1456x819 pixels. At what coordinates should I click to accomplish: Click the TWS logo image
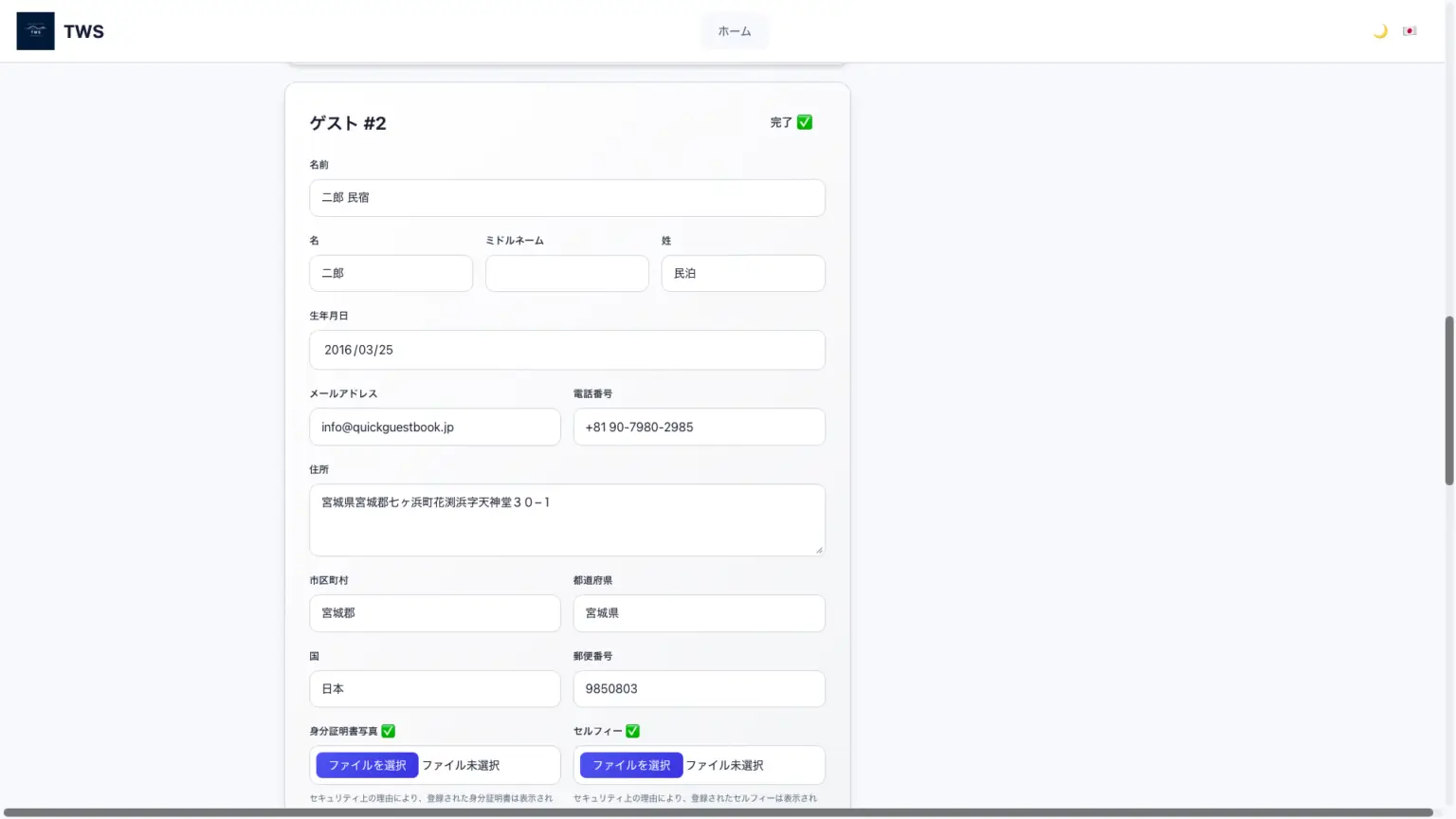pos(35,31)
